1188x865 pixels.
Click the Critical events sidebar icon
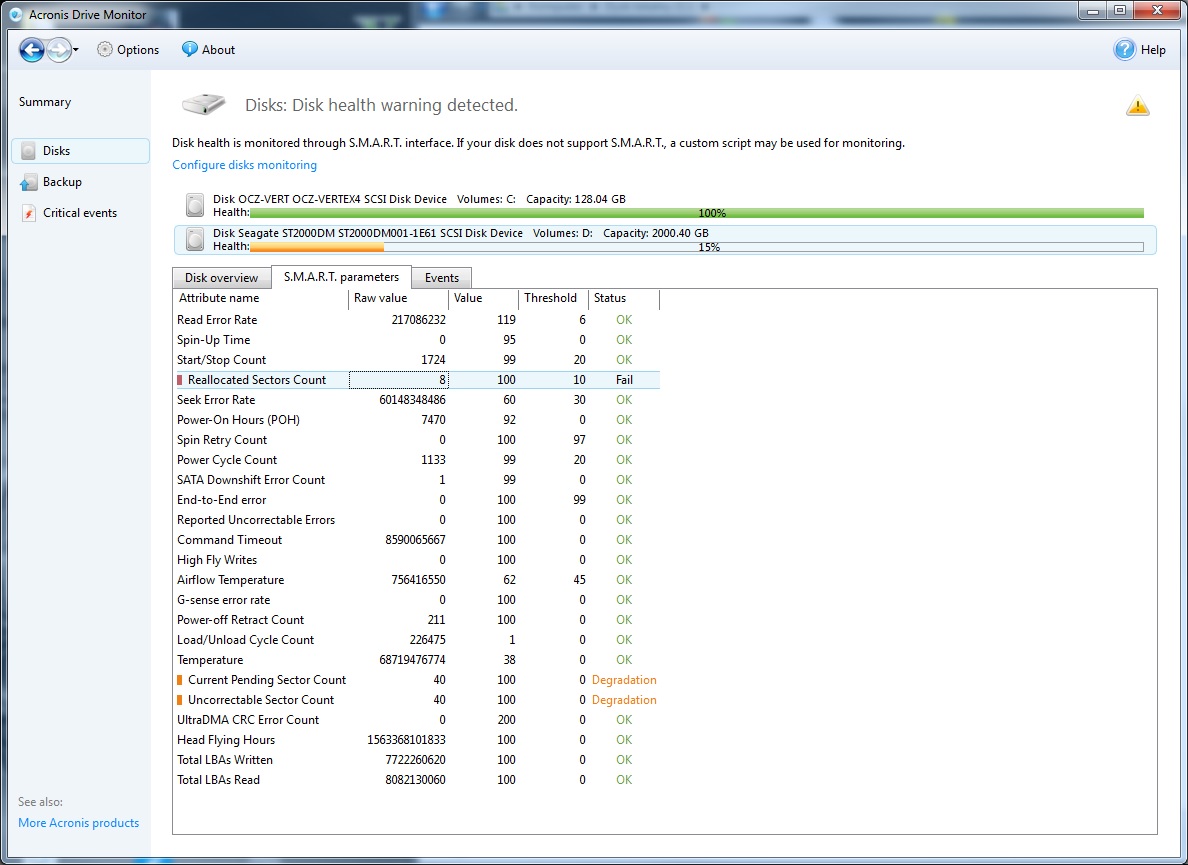28,213
